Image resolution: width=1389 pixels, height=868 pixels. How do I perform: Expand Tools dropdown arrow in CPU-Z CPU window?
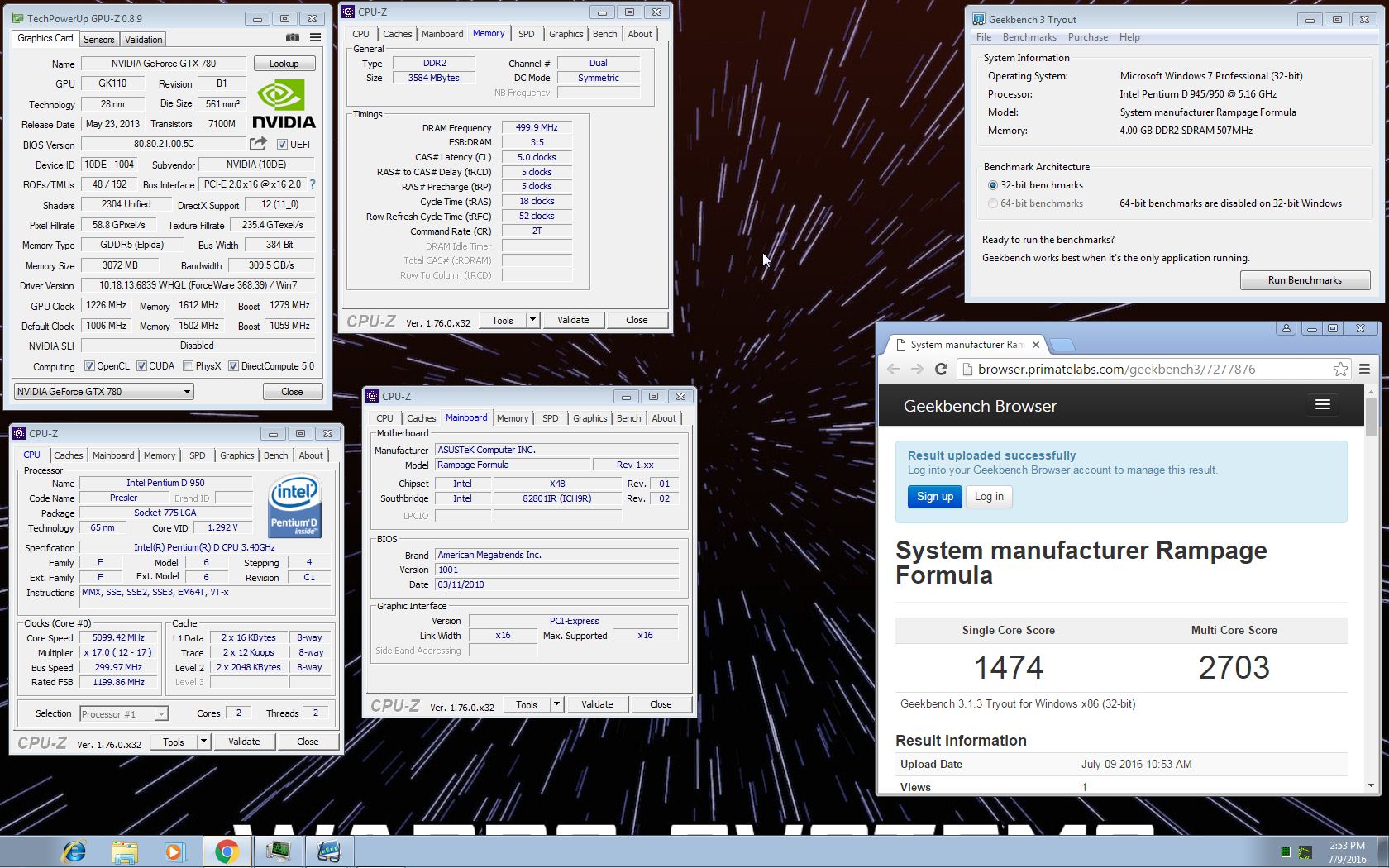[x=203, y=742]
